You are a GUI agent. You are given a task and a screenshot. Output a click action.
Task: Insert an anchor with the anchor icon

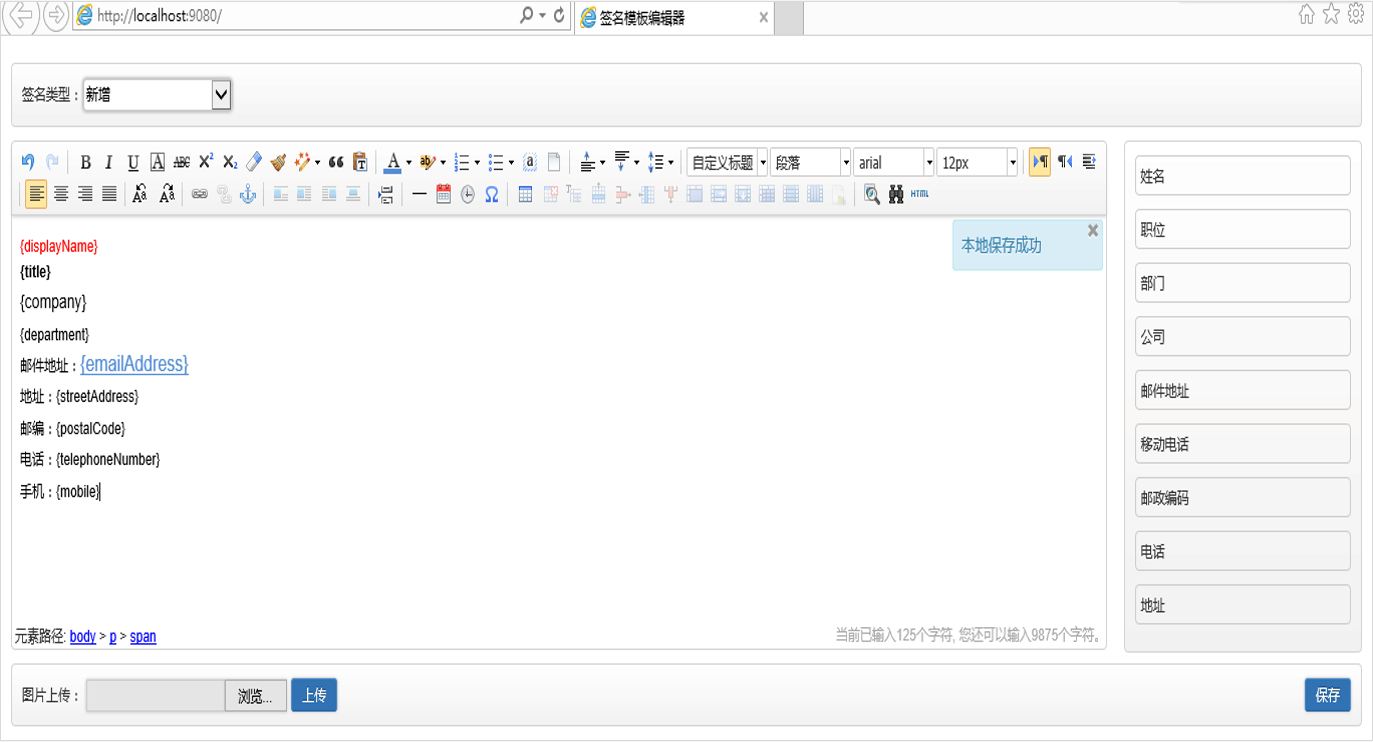(247, 194)
